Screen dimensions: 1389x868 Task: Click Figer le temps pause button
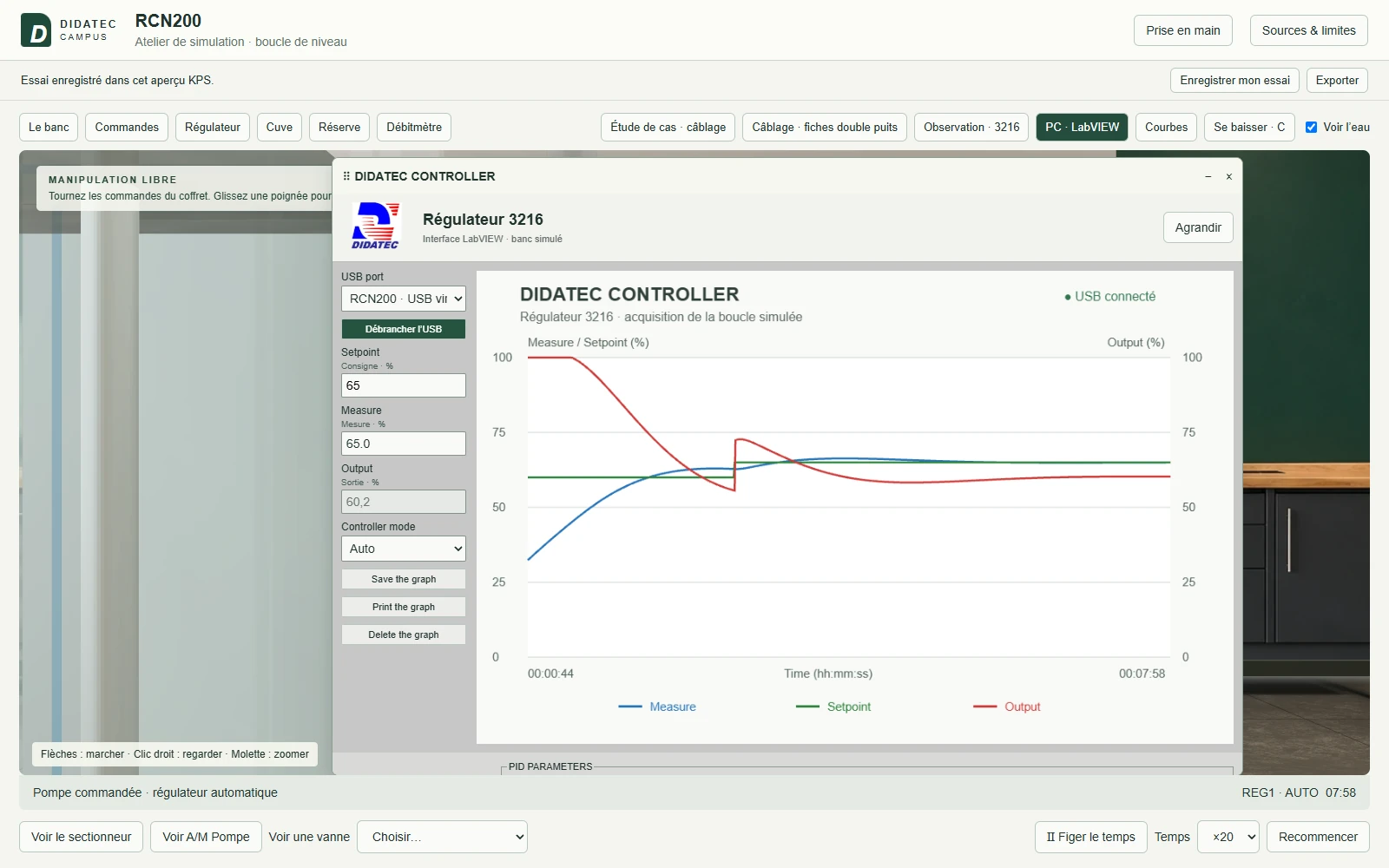point(1091,837)
